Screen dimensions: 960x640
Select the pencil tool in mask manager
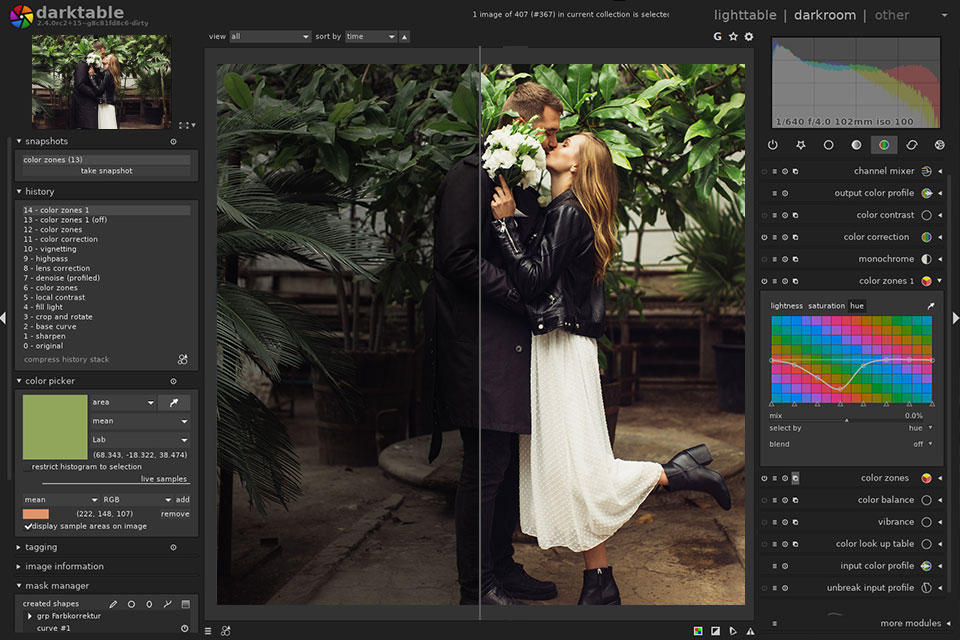click(x=113, y=604)
